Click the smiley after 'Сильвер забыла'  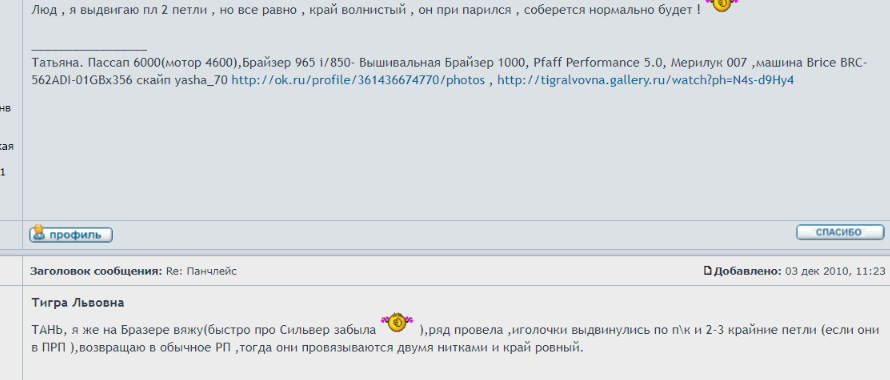point(397,322)
